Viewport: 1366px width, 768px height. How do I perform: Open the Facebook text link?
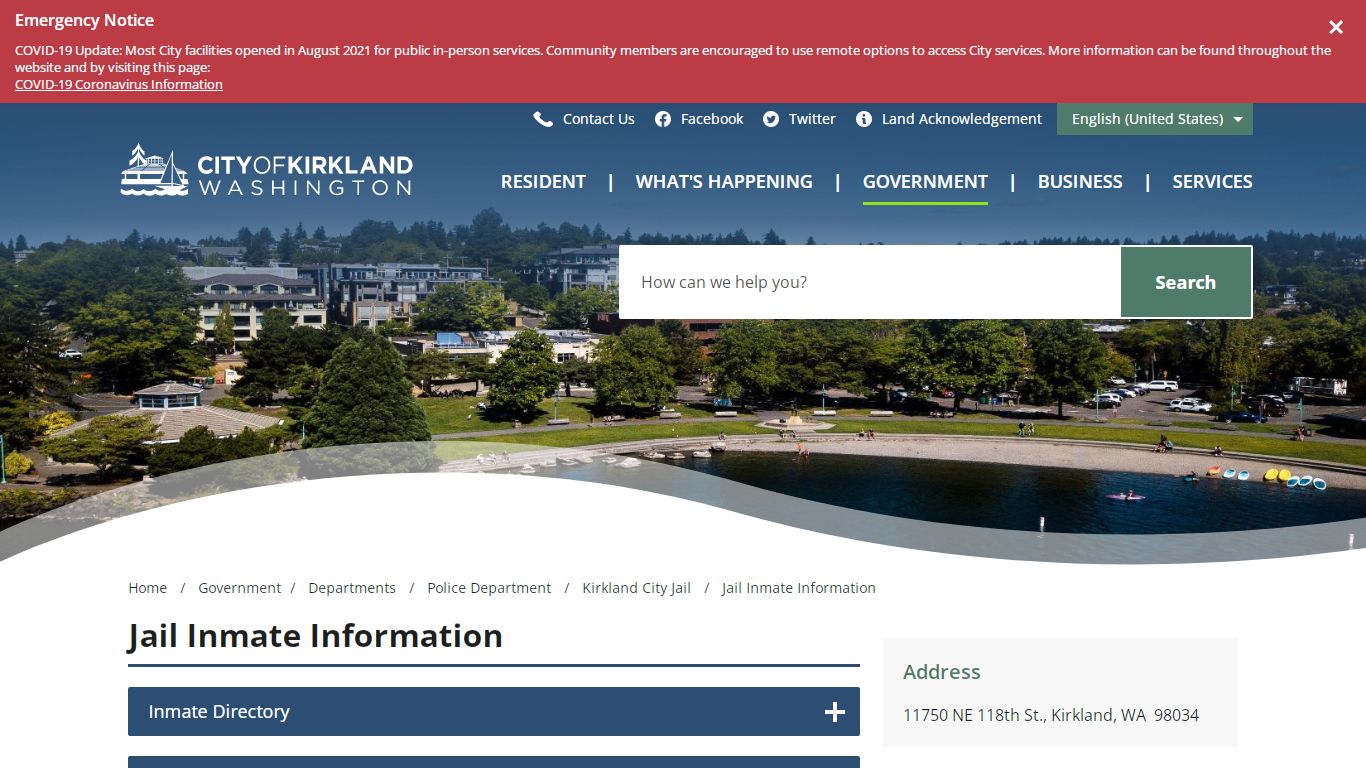coord(712,119)
